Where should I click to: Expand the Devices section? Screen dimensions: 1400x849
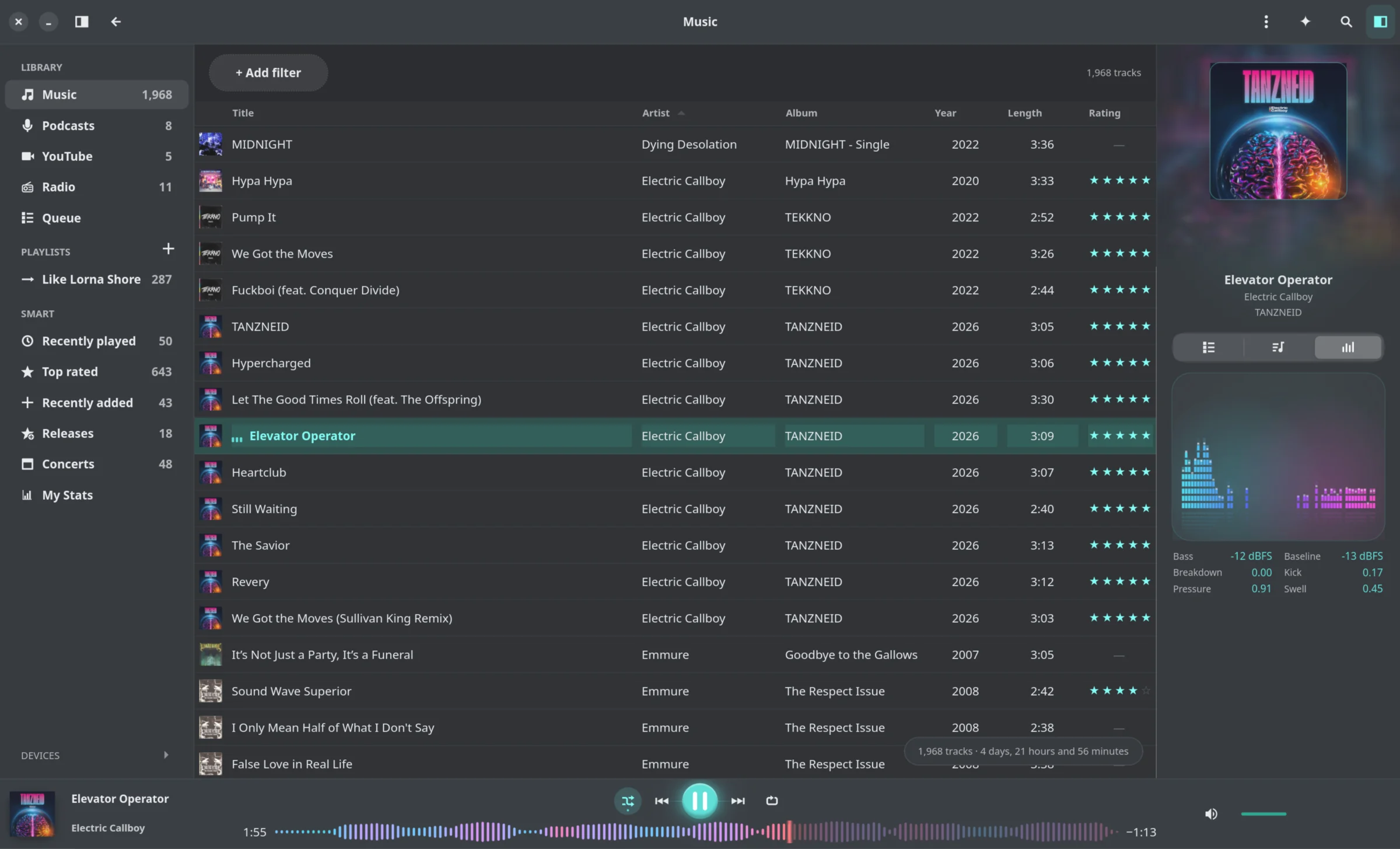click(166, 755)
